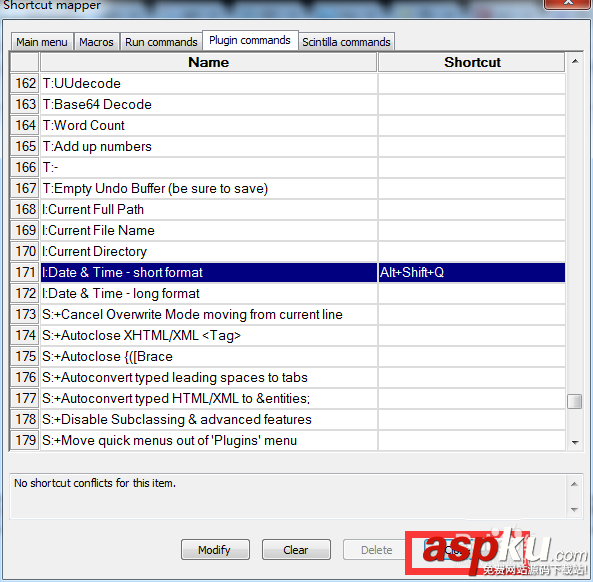The width and height of the screenshot is (593, 582).
Task: Select row S:+Disable Subclassing & advanced features
Action: click(288, 419)
